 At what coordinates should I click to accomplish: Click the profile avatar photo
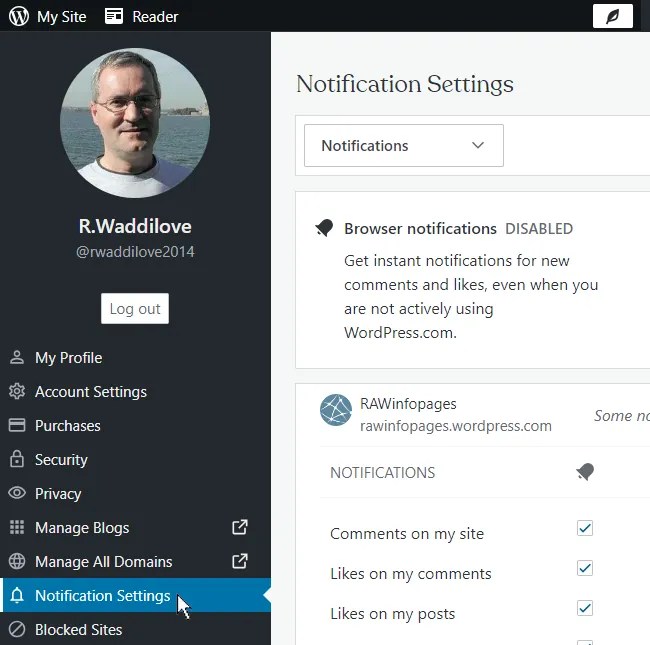pos(135,123)
